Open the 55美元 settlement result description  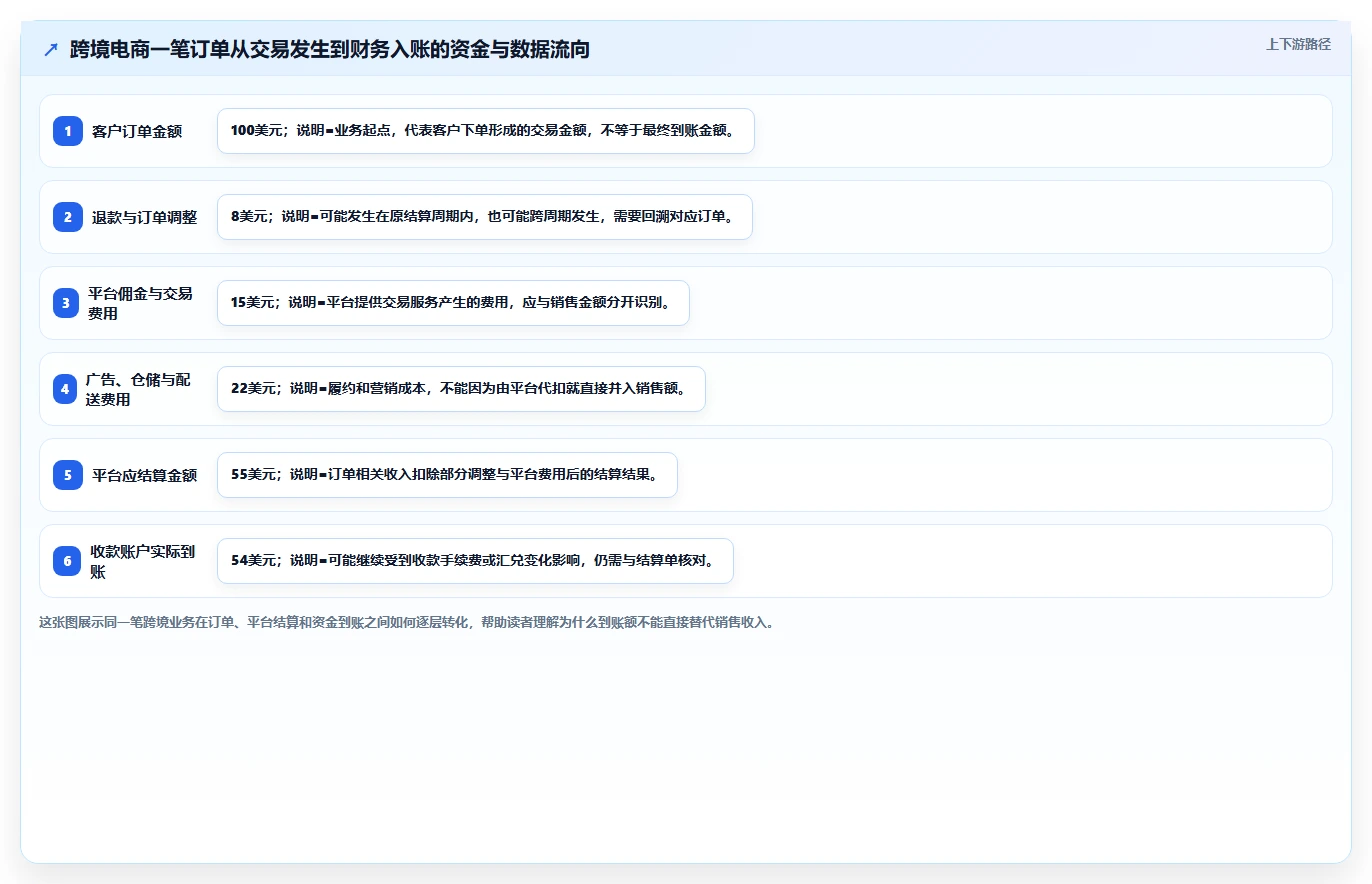[x=447, y=475]
